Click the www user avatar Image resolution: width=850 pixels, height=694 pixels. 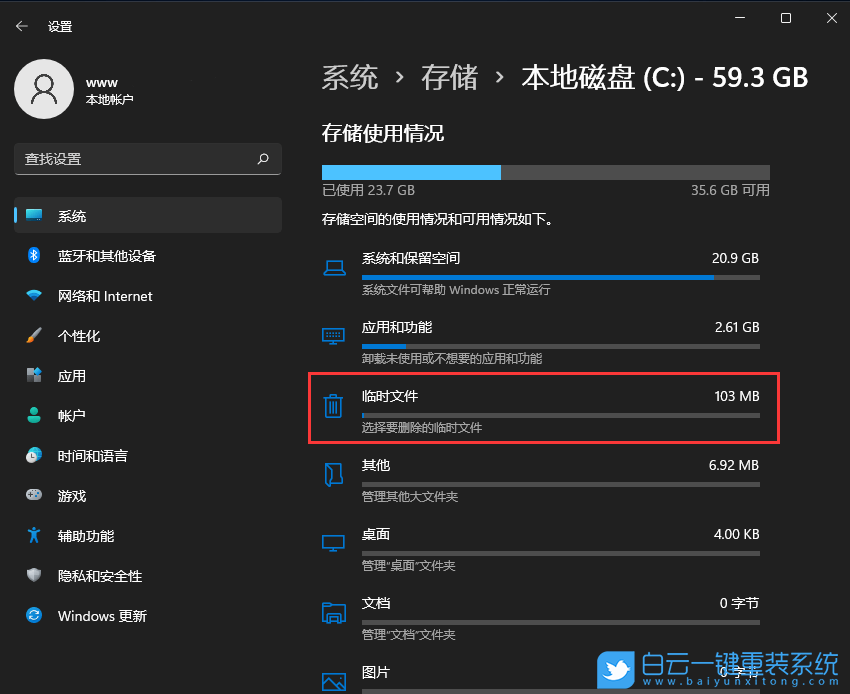tap(44, 88)
